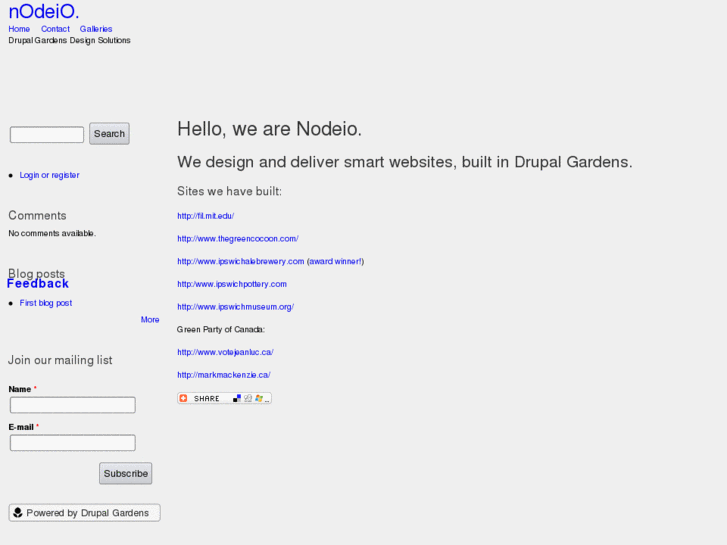Go to the Galleries menu item

point(96,29)
